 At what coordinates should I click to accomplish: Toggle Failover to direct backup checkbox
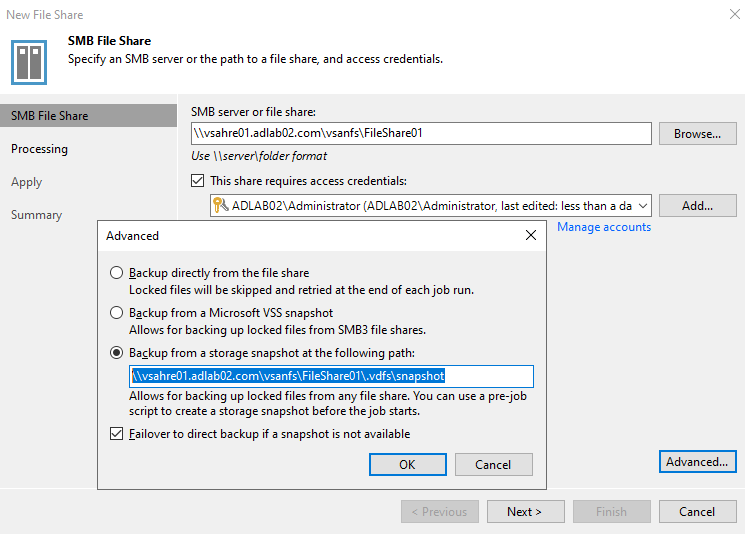(x=116, y=434)
